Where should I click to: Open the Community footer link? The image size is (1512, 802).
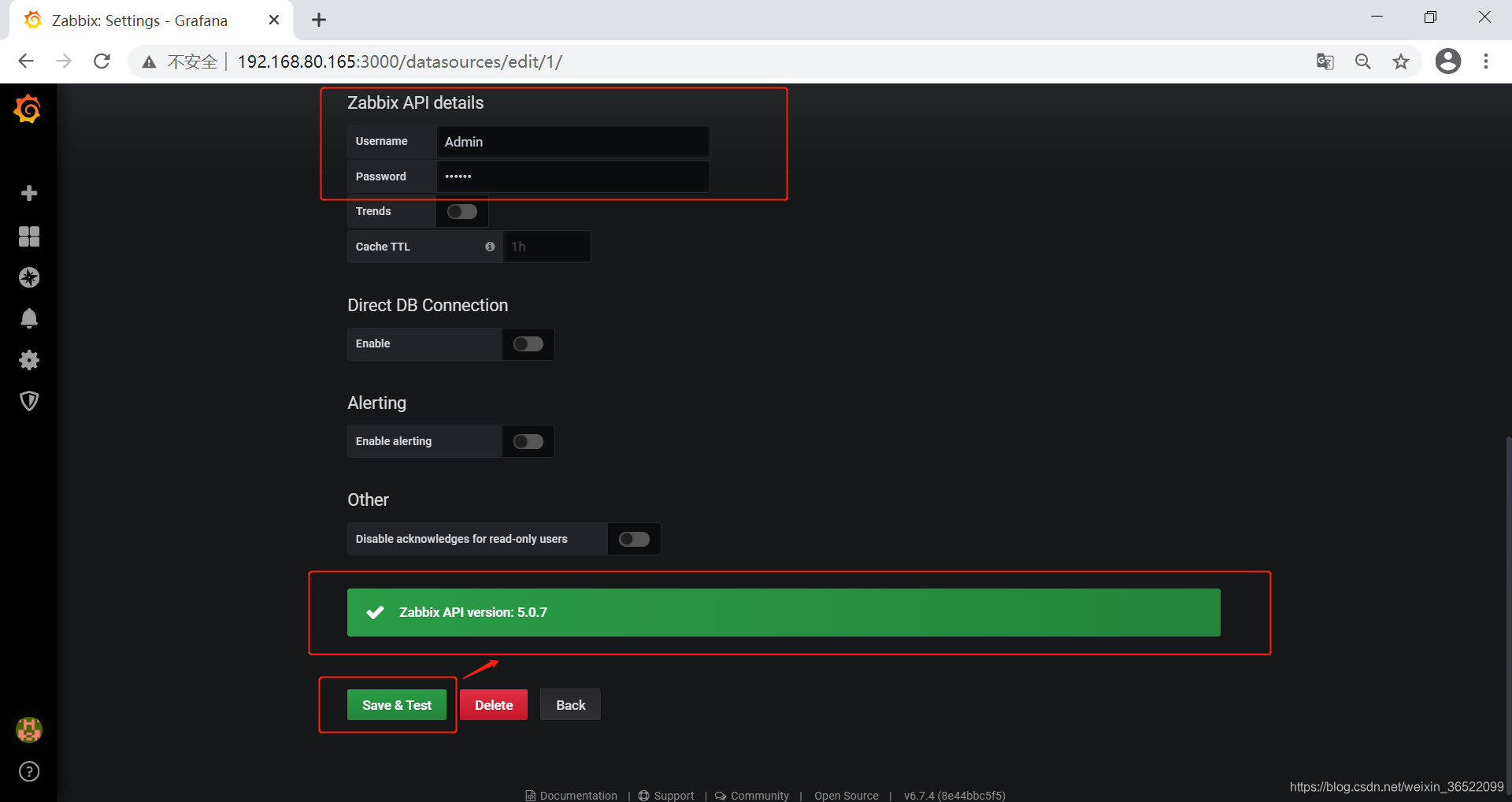[752, 795]
